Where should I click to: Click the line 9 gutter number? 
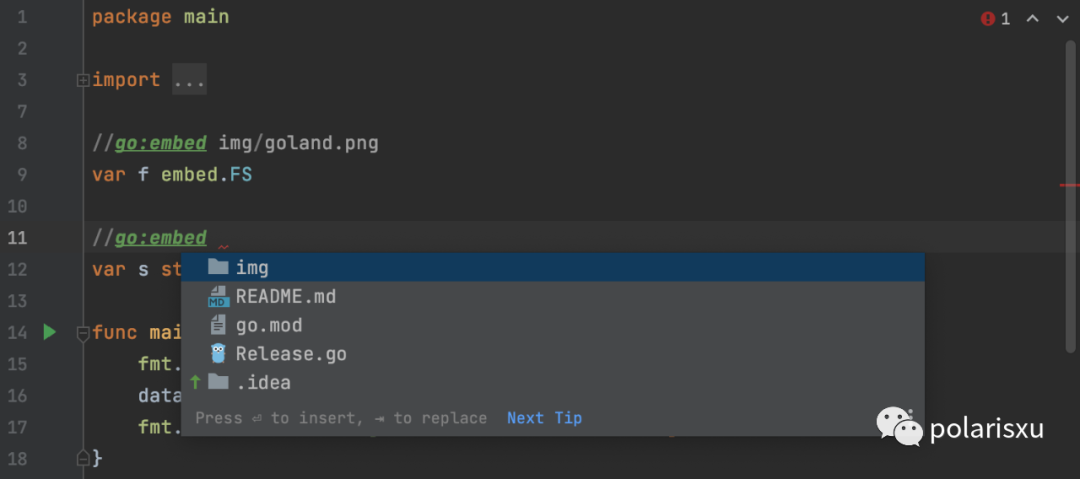[x=22, y=175]
